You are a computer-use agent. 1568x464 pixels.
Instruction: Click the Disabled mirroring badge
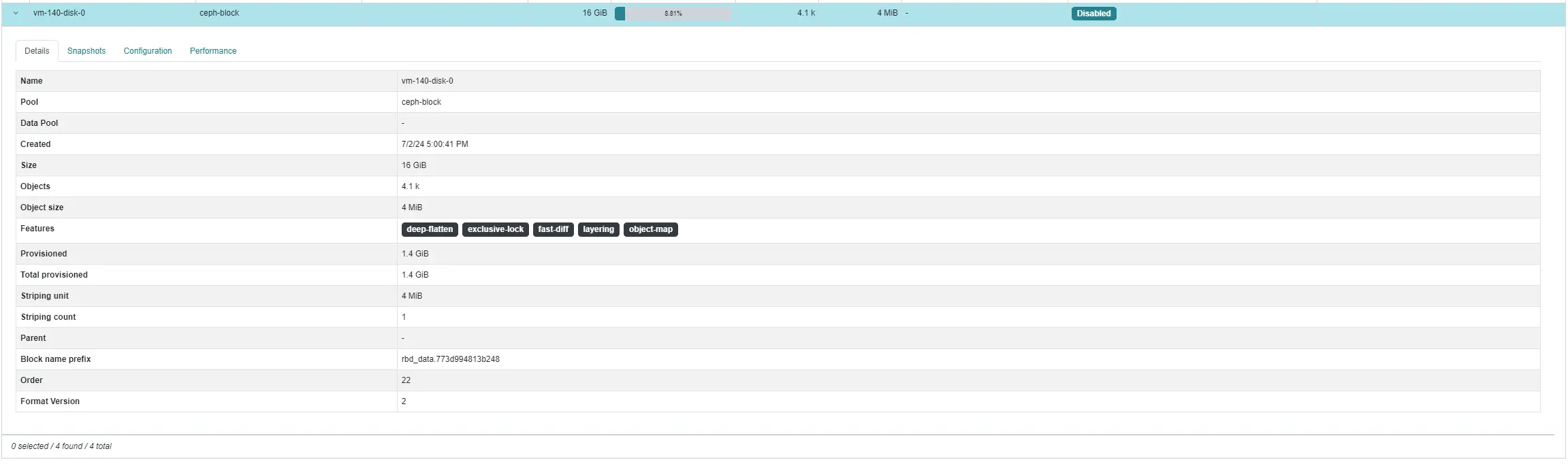tap(1093, 14)
